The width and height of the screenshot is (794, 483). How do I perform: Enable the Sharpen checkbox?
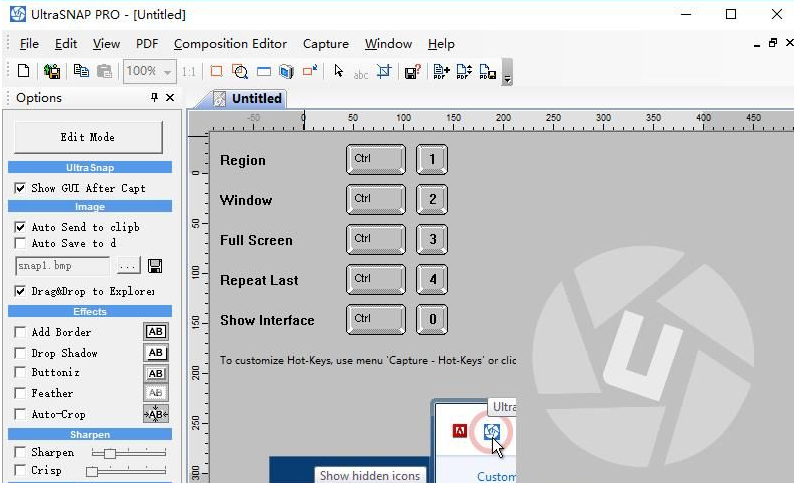pyautogui.click(x=20, y=452)
